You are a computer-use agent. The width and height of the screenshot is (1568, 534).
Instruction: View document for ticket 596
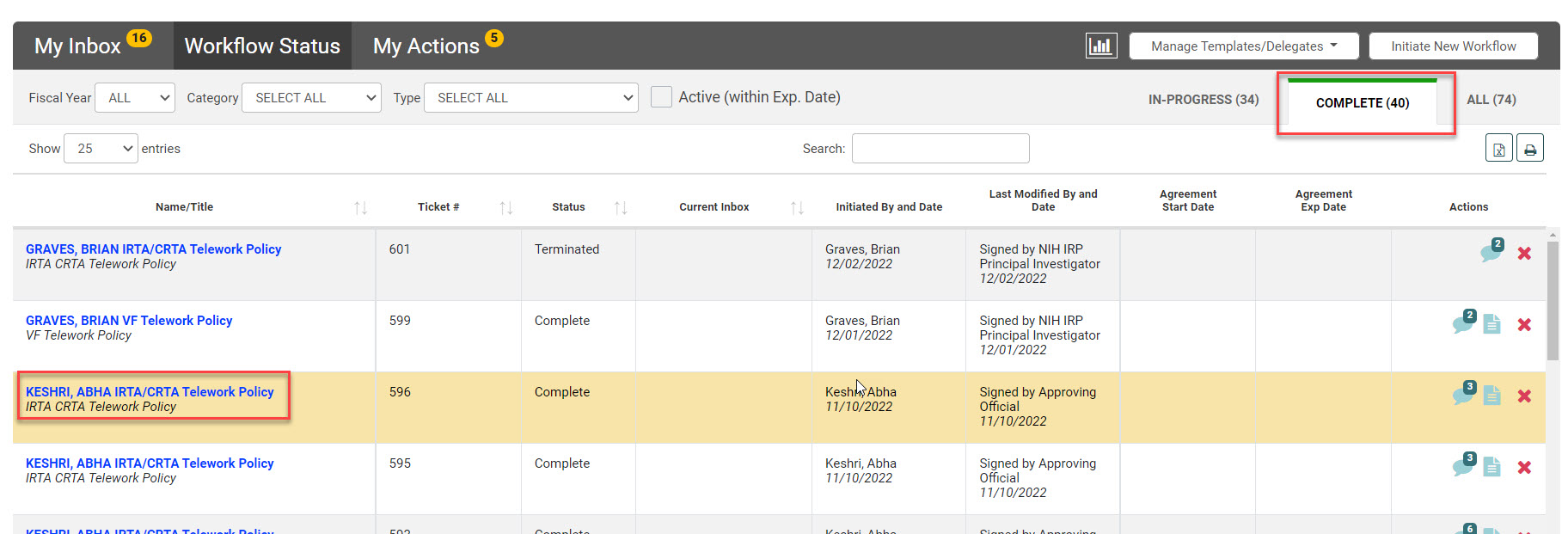coord(1492,396)
